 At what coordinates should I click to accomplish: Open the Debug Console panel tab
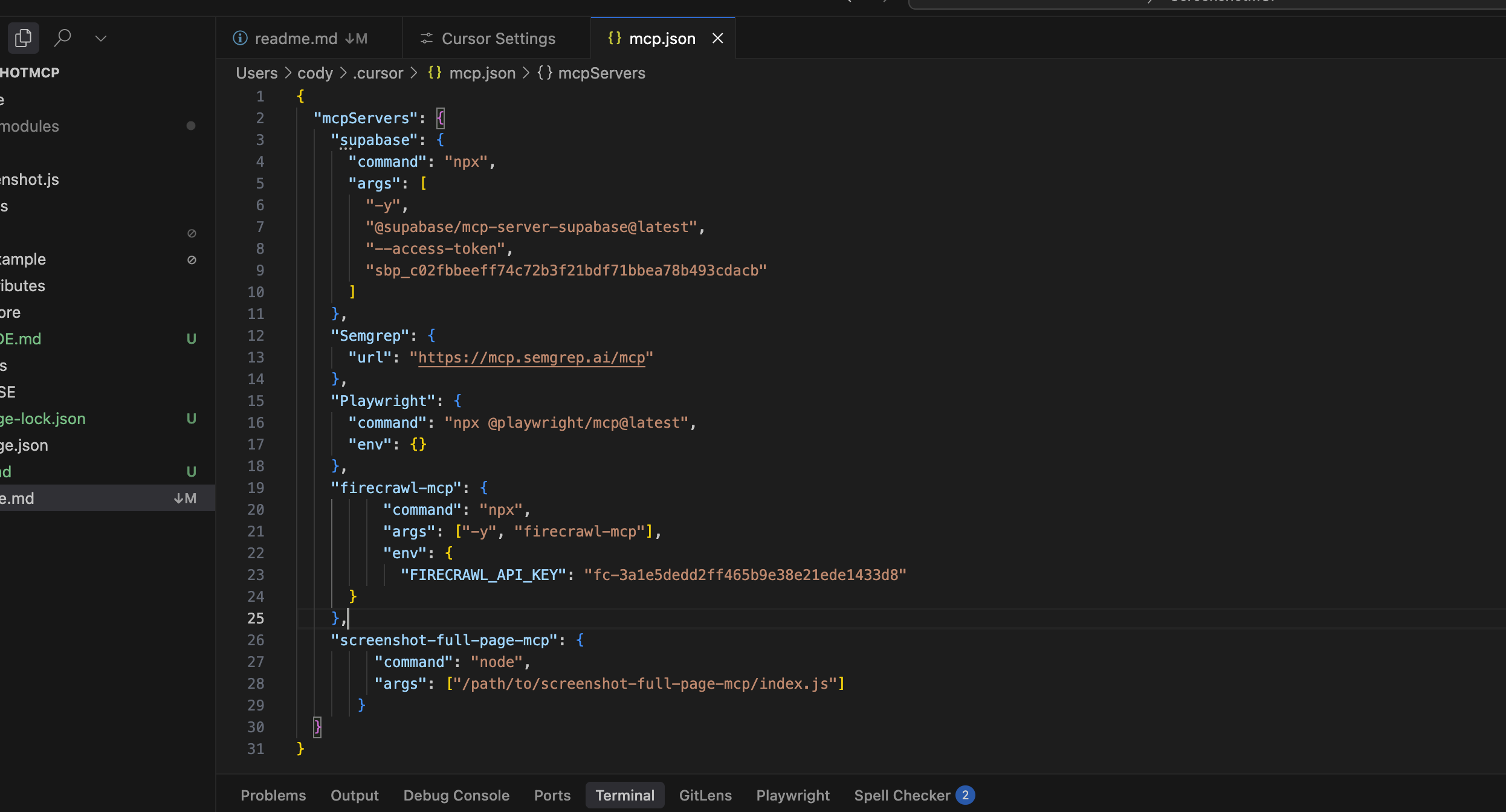click(456, 795)
